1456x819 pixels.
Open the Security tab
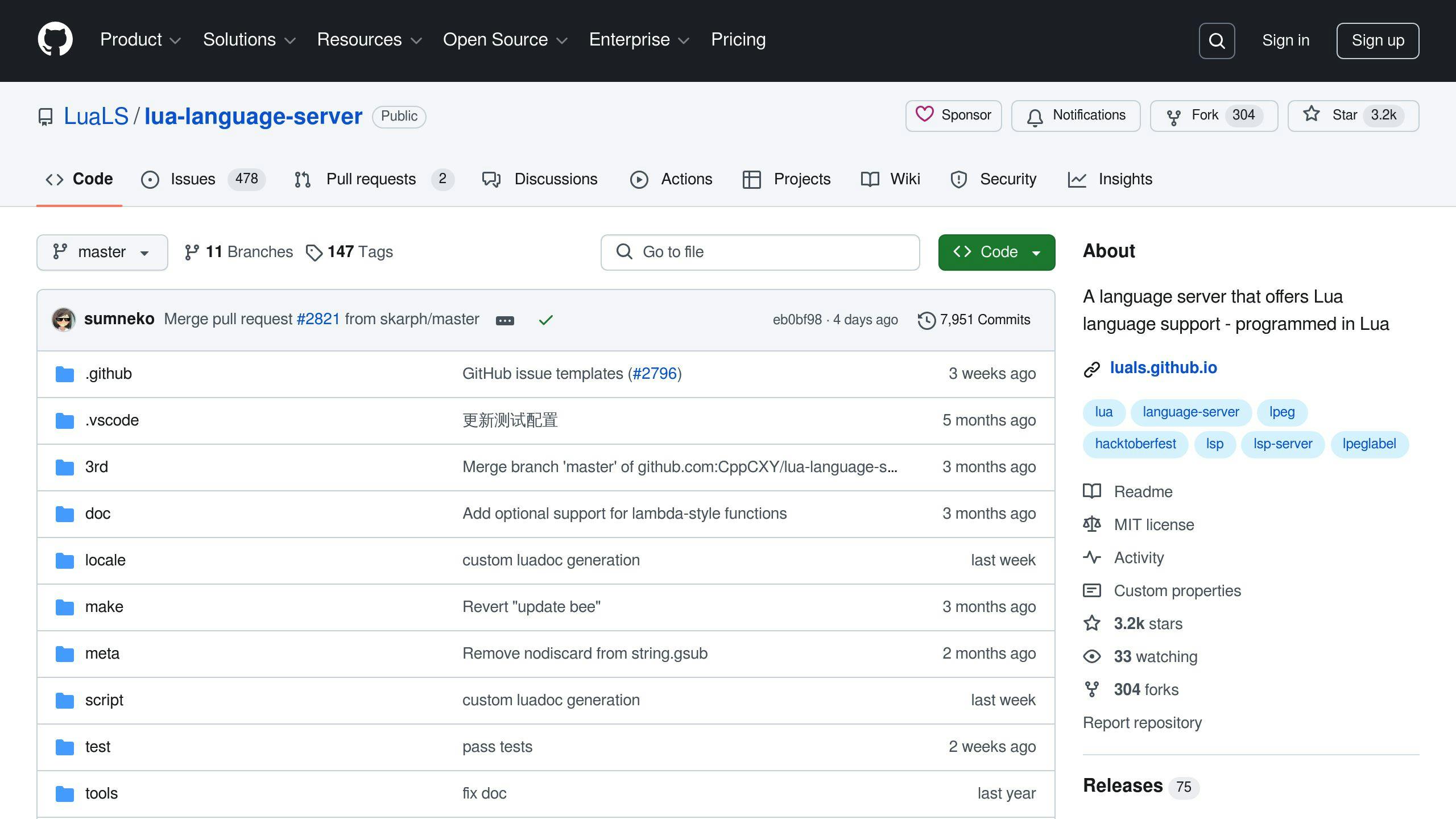(x=994, y=180)
